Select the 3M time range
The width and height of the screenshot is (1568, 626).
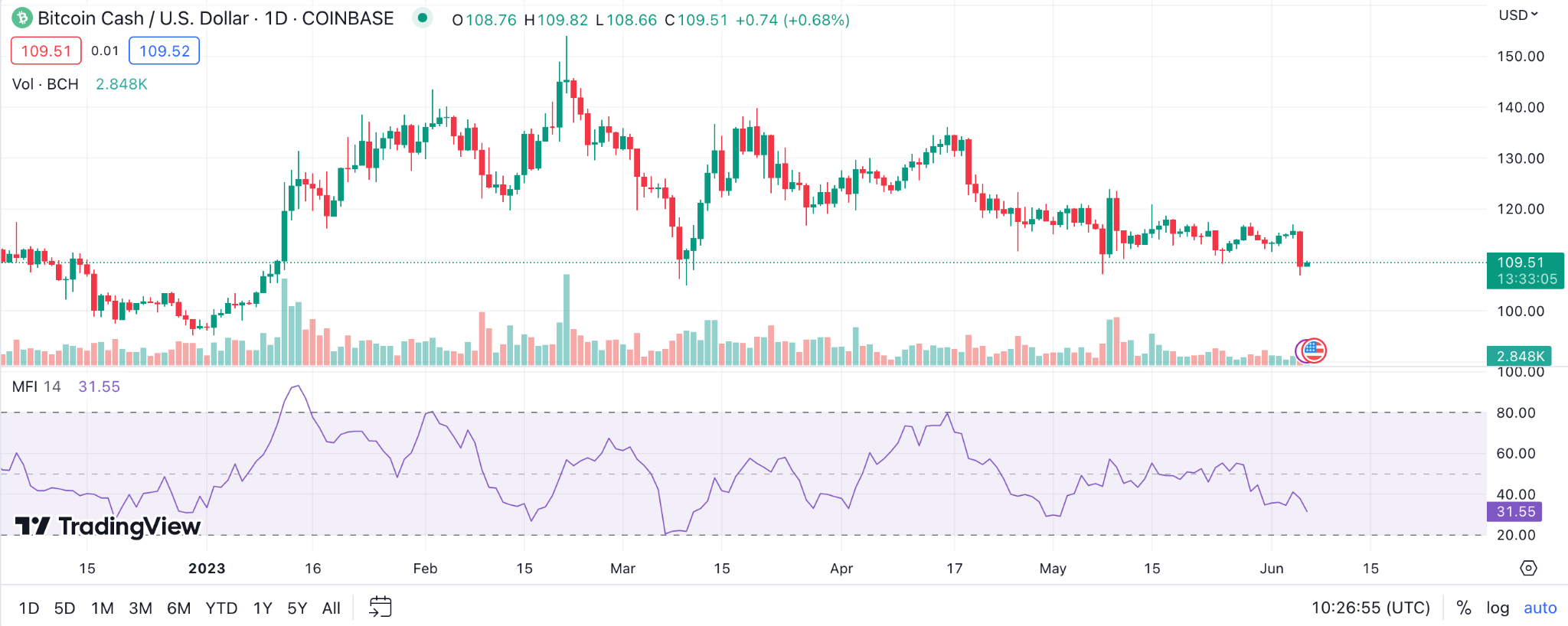pyautogui.click(x=140, y=608)
